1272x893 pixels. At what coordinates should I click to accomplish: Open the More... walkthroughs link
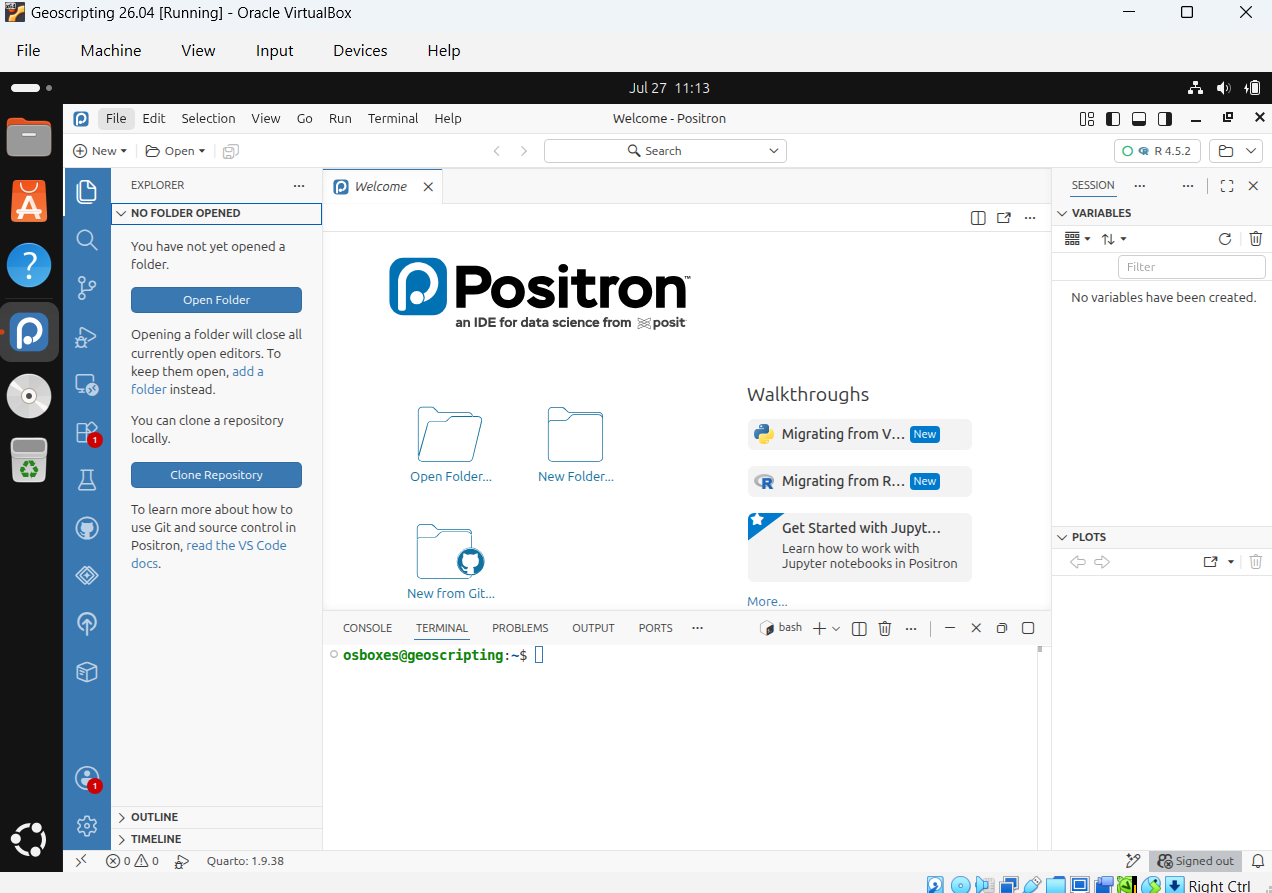pos(767,602)
